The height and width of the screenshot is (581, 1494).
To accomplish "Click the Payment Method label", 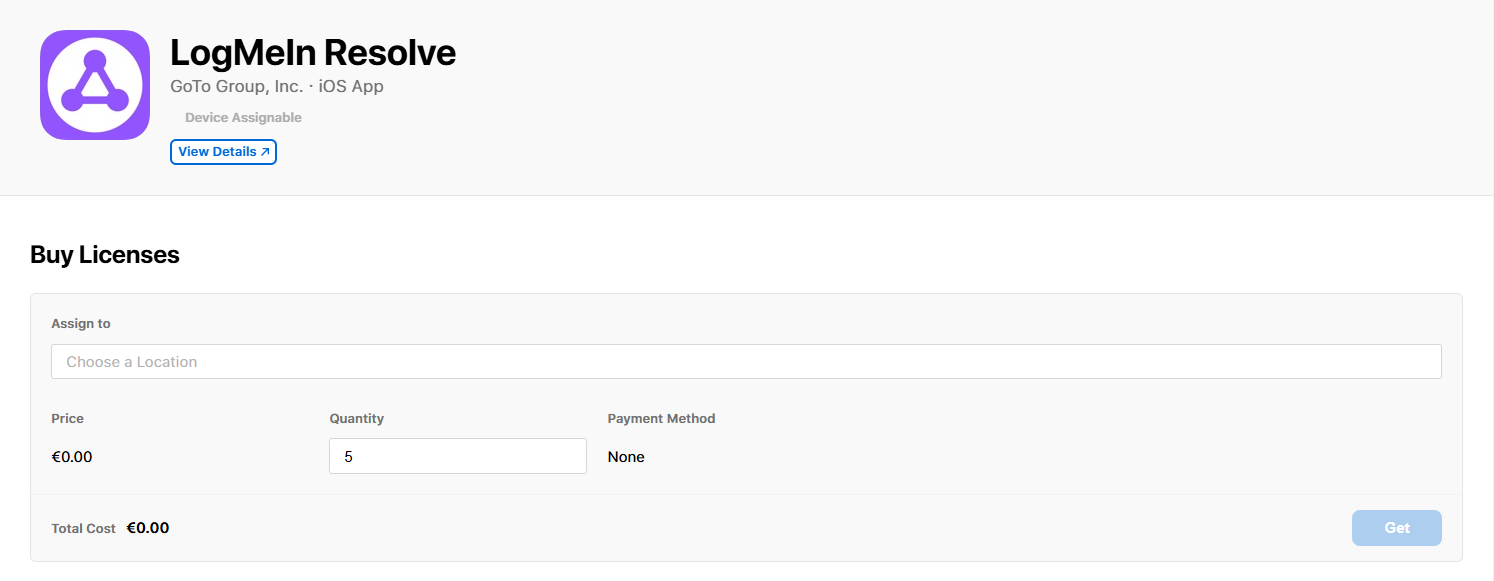I will coord(661,419).
